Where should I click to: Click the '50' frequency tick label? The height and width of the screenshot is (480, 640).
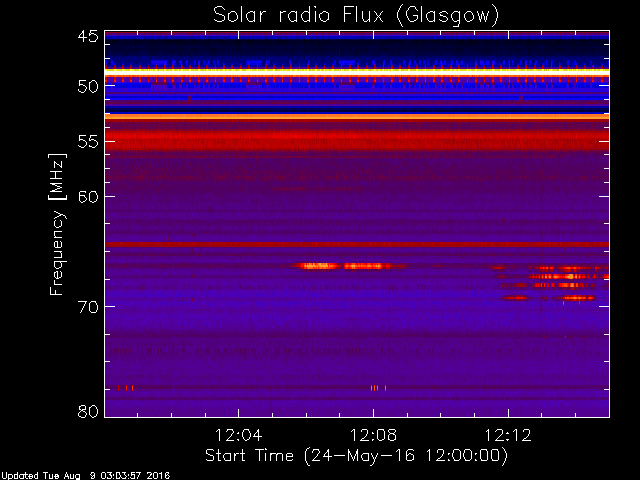pyautogui.click(x=88, y=86)
